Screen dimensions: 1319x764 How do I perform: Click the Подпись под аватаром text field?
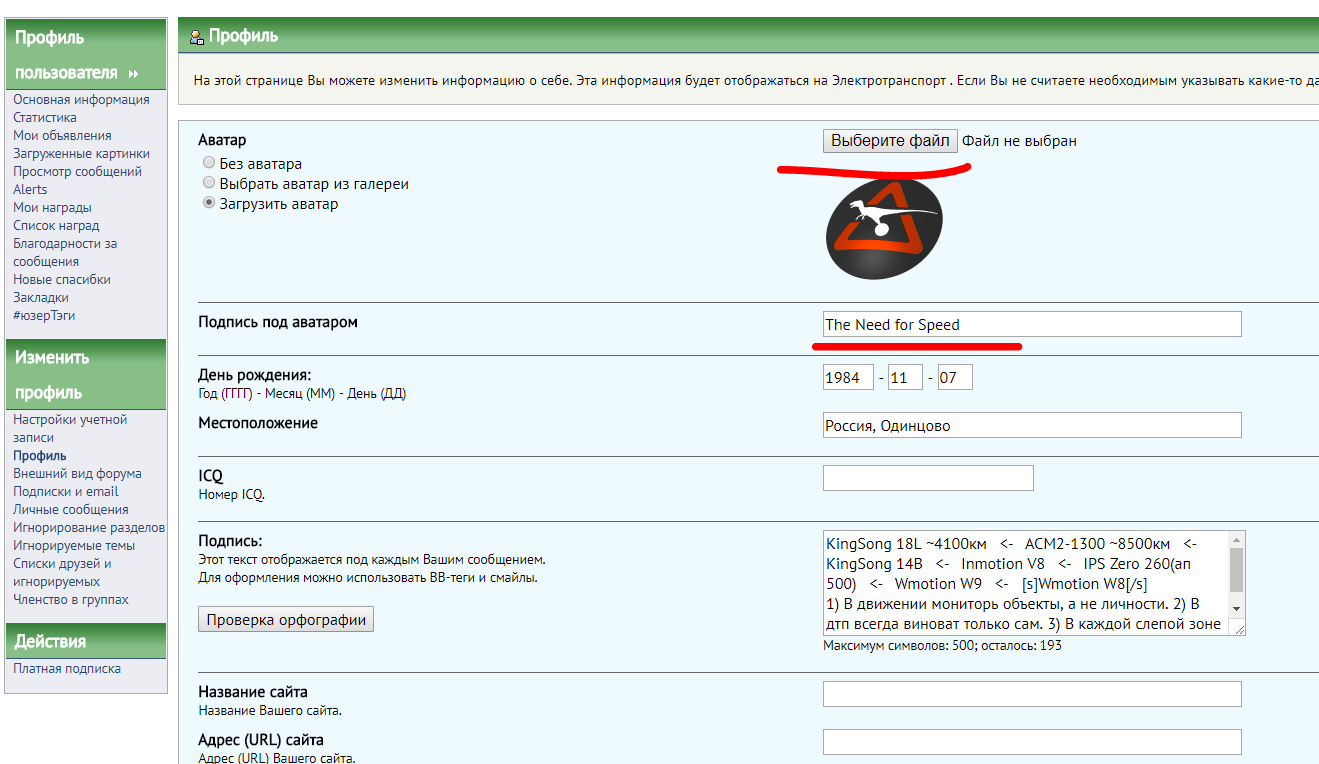[1031, 324]
